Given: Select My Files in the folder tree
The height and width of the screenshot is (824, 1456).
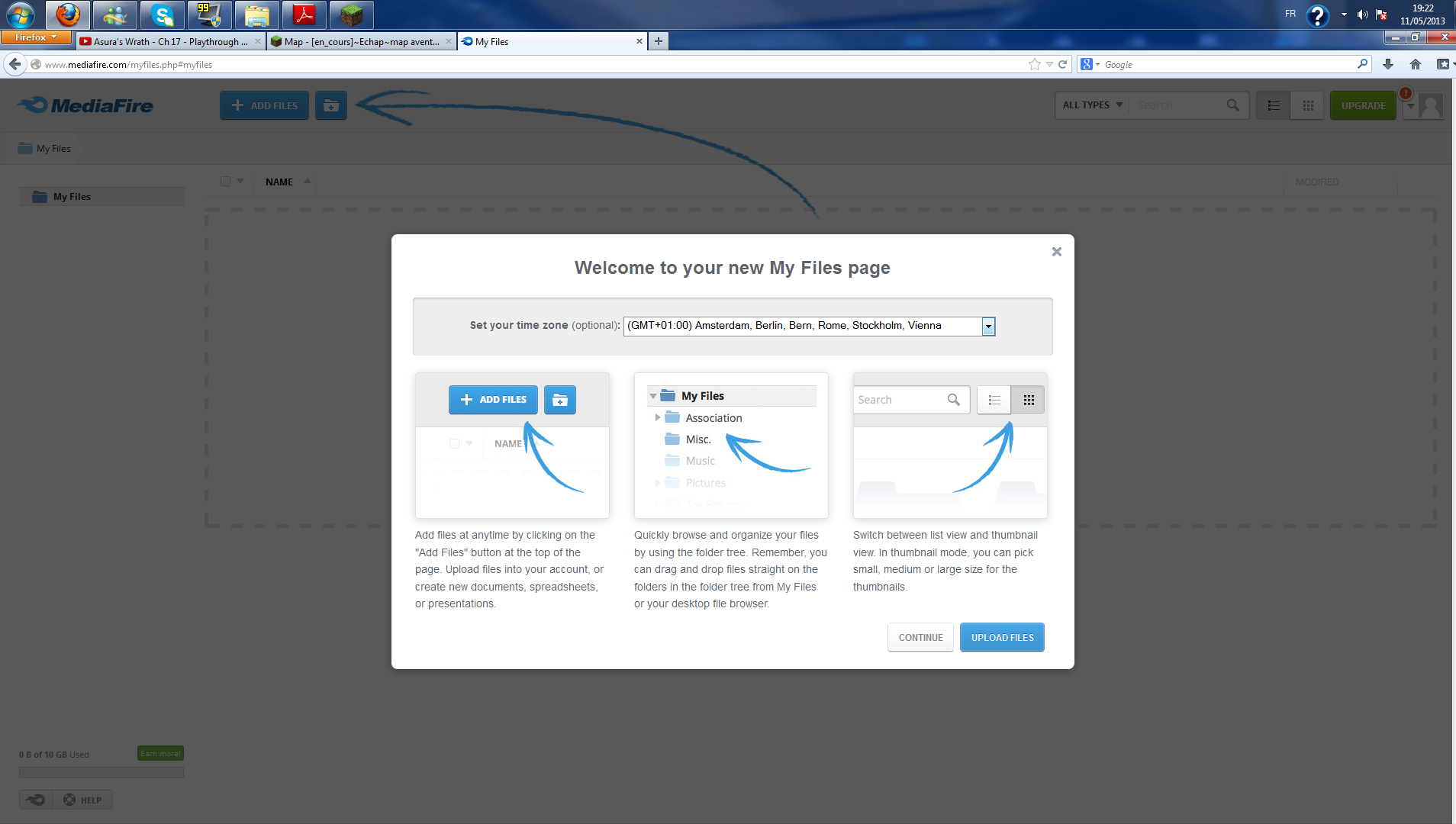Looking at the screenshot, I should click(102, 197).
